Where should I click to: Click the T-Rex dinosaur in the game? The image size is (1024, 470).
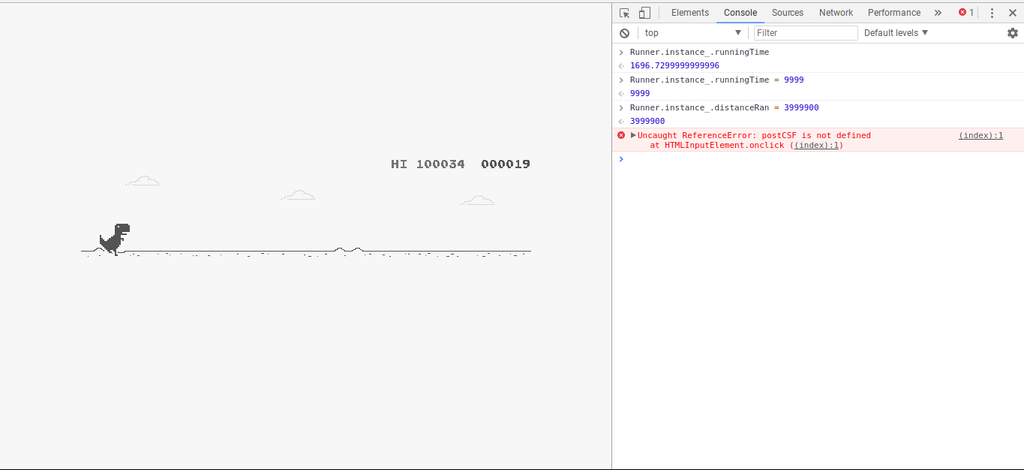tap(115, 239)
